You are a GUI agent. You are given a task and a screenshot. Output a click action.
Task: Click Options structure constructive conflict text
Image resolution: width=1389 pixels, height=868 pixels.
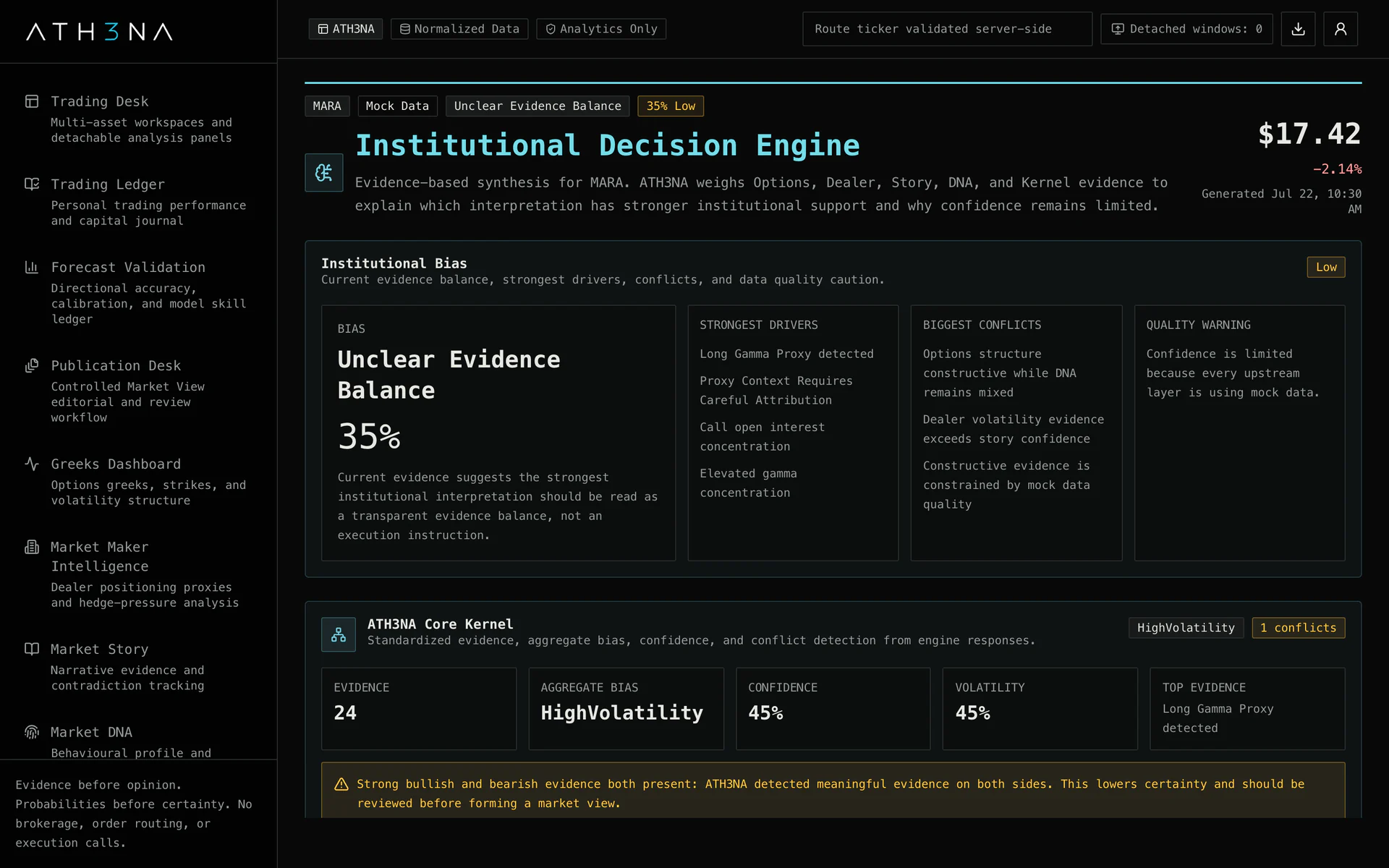pos(999,373)
